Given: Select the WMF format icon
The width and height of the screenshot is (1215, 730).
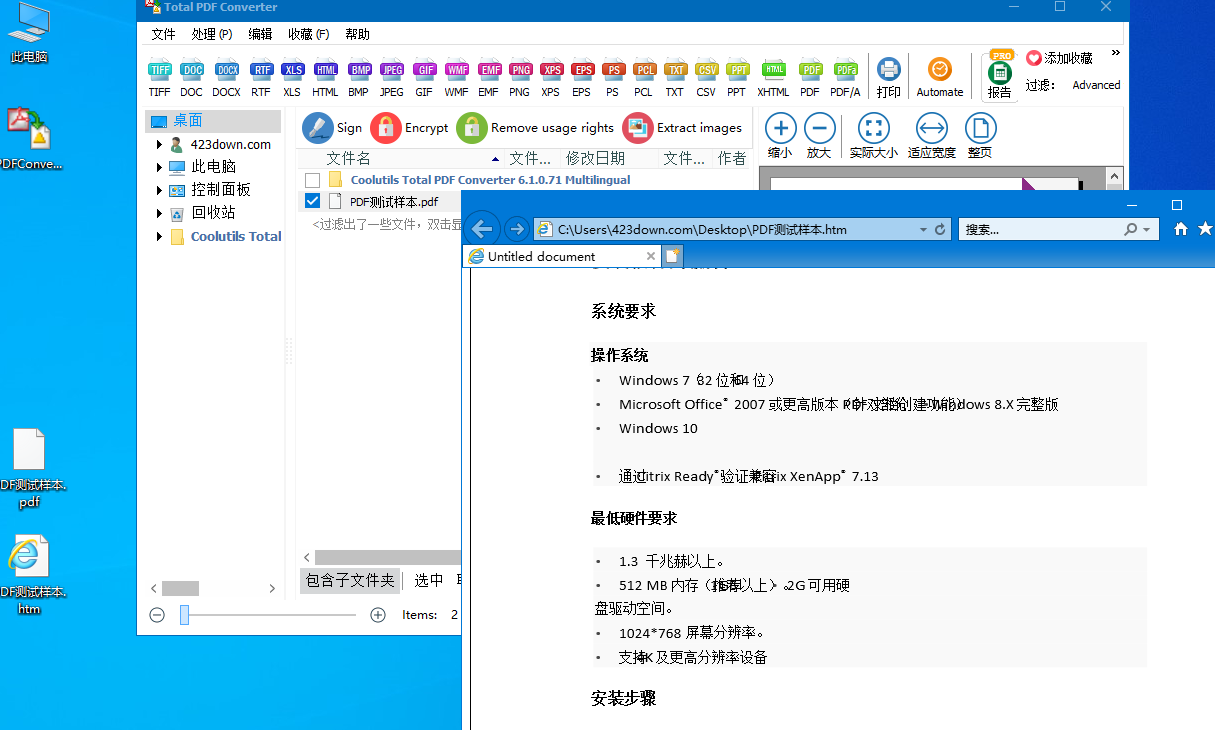Looking at the screenshot, I should point(457,78).
